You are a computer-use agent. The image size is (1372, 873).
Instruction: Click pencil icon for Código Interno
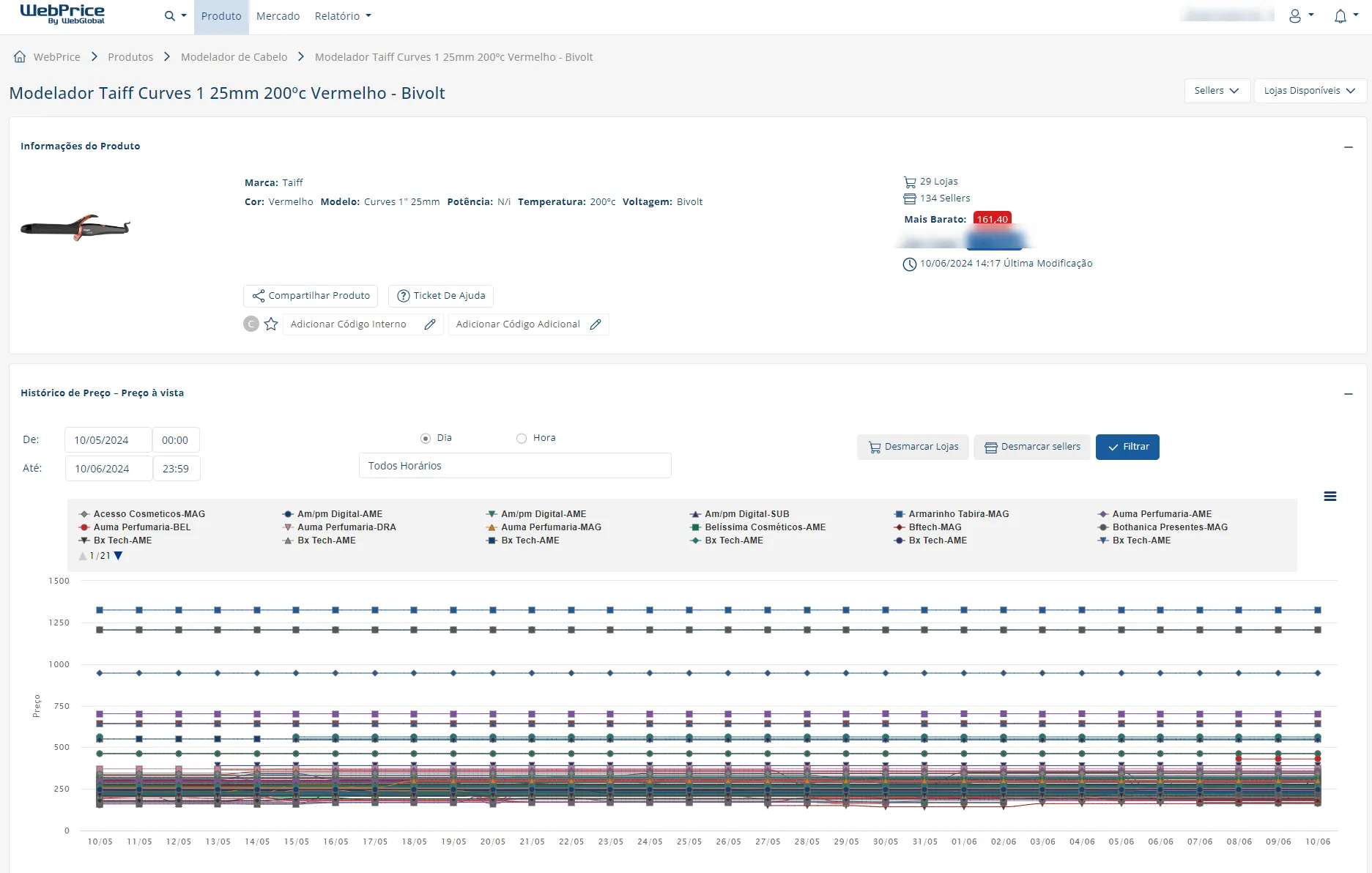(430, 324)
